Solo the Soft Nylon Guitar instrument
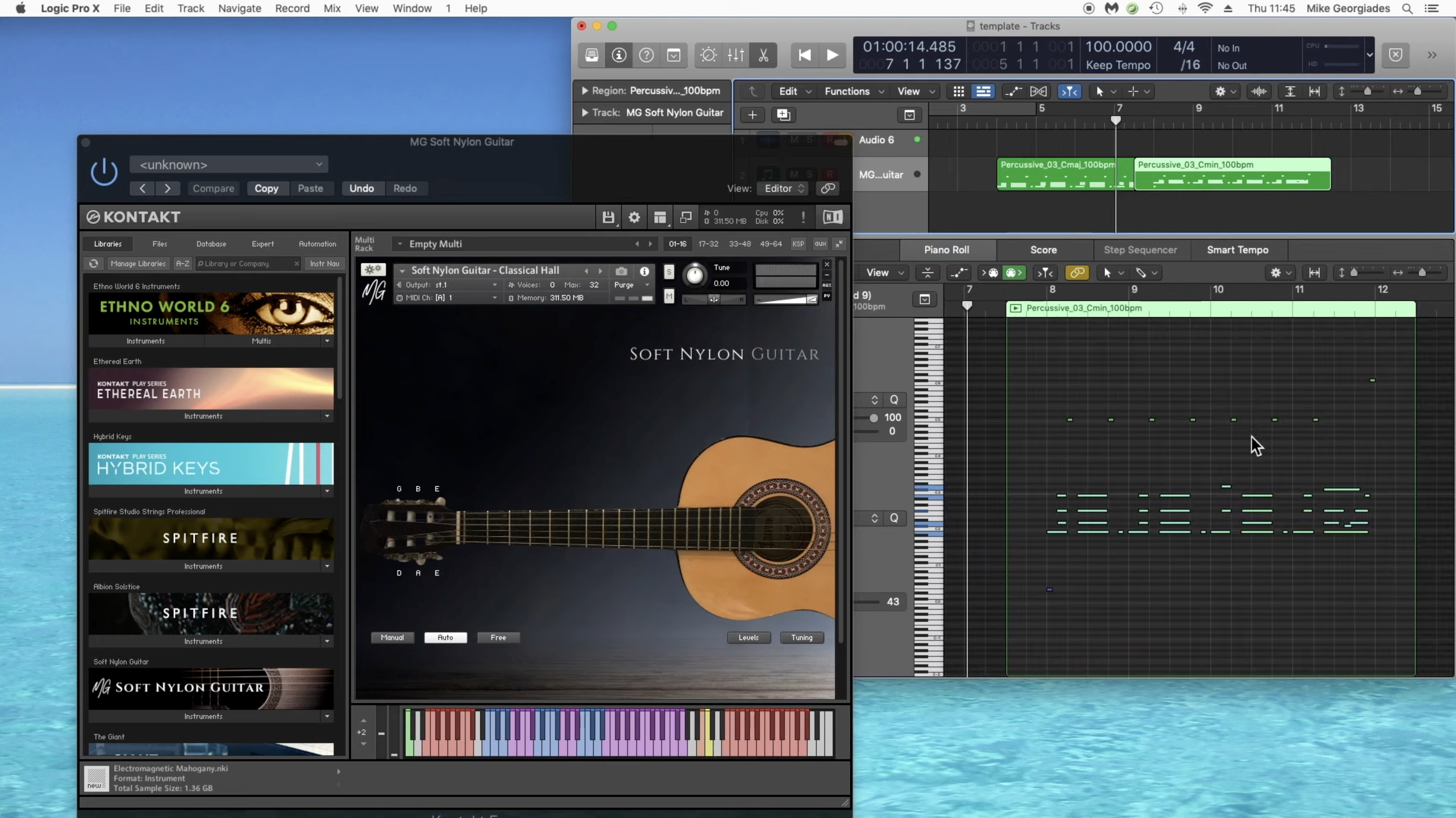 click(x=669, y=272)
